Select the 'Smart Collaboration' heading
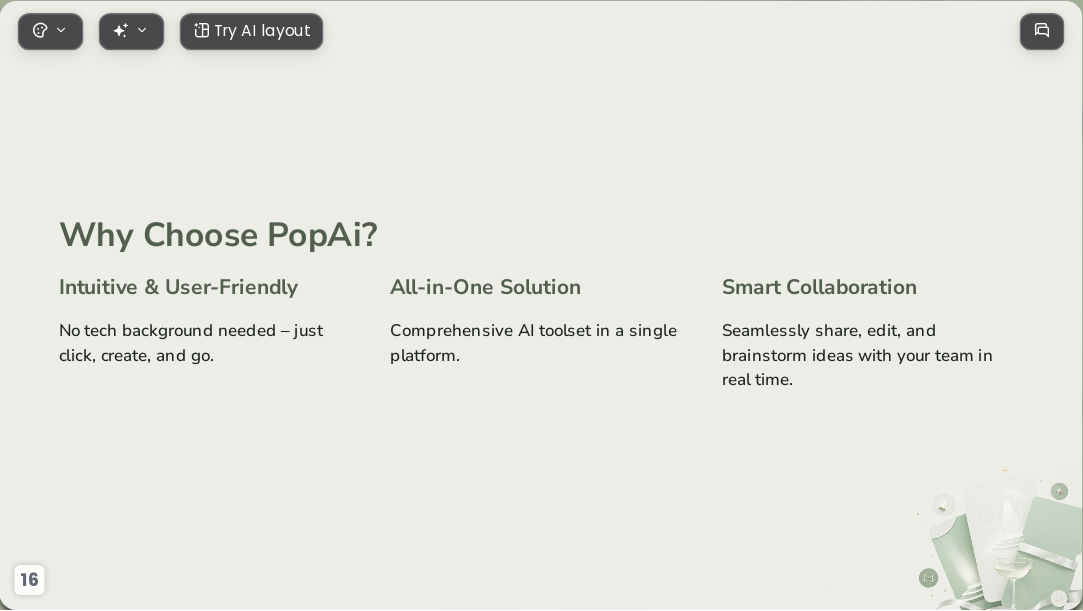This screenshot has width=1083, height=611. point(819,287)
